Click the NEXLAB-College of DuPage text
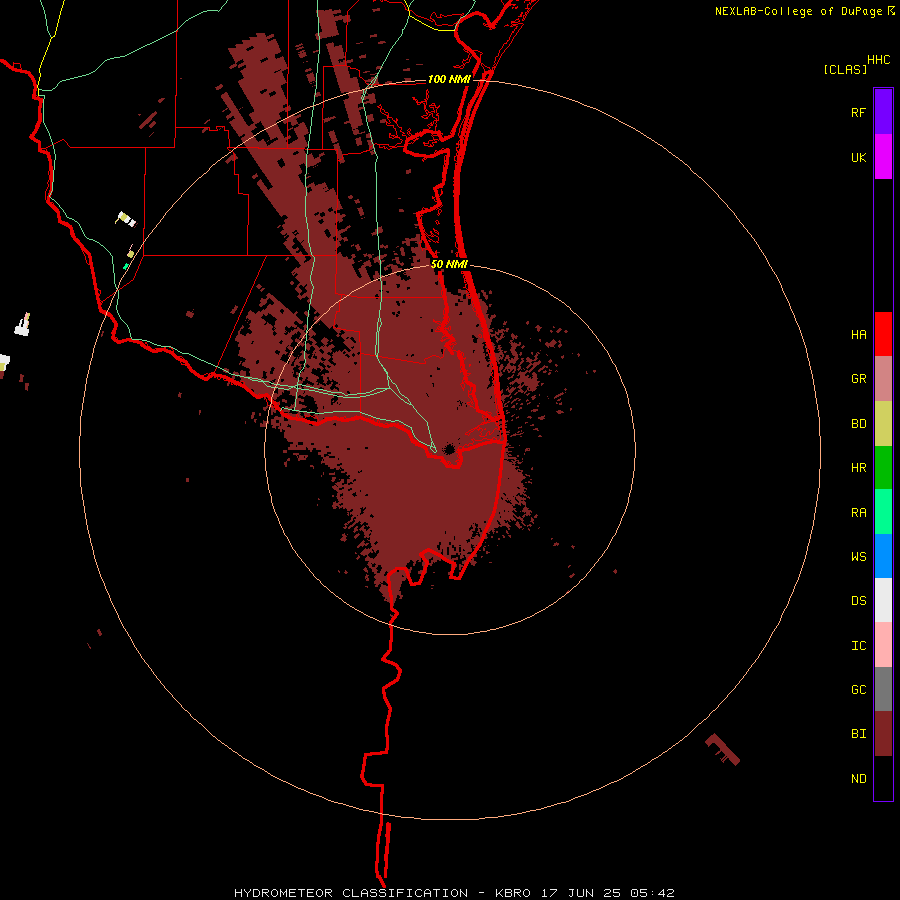The width and height of the screenshot is (900, 900). [798, 11]
